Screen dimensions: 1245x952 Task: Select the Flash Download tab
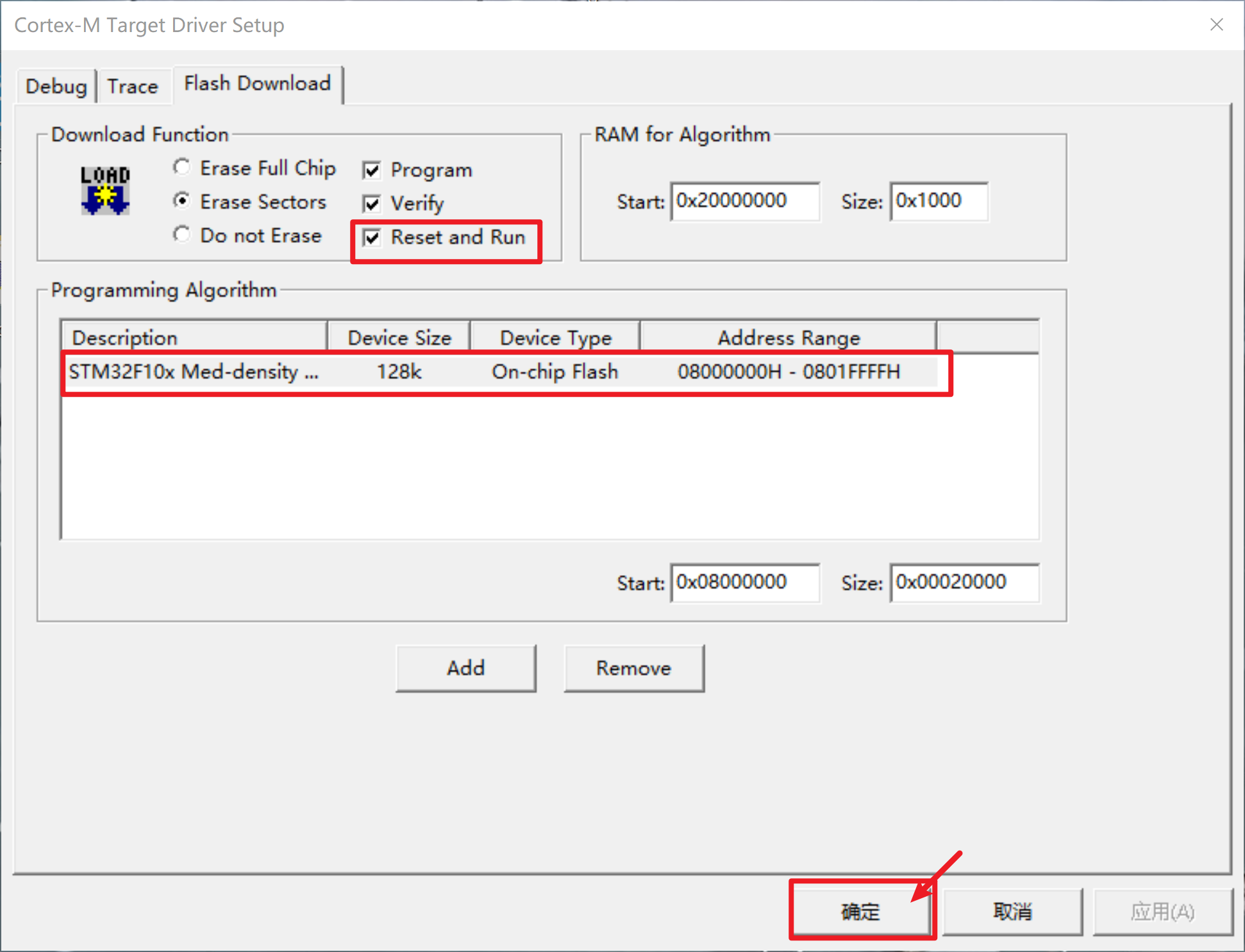point(257,83)
